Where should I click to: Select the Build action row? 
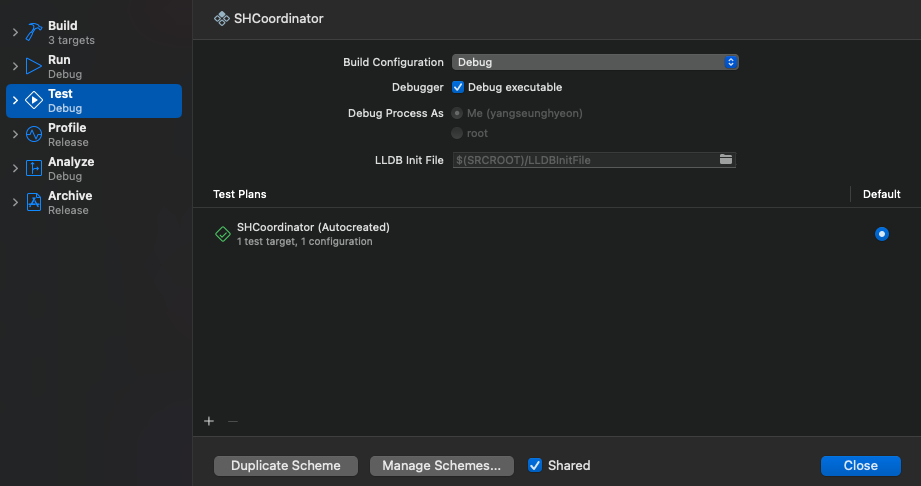[x=94, y=32]
